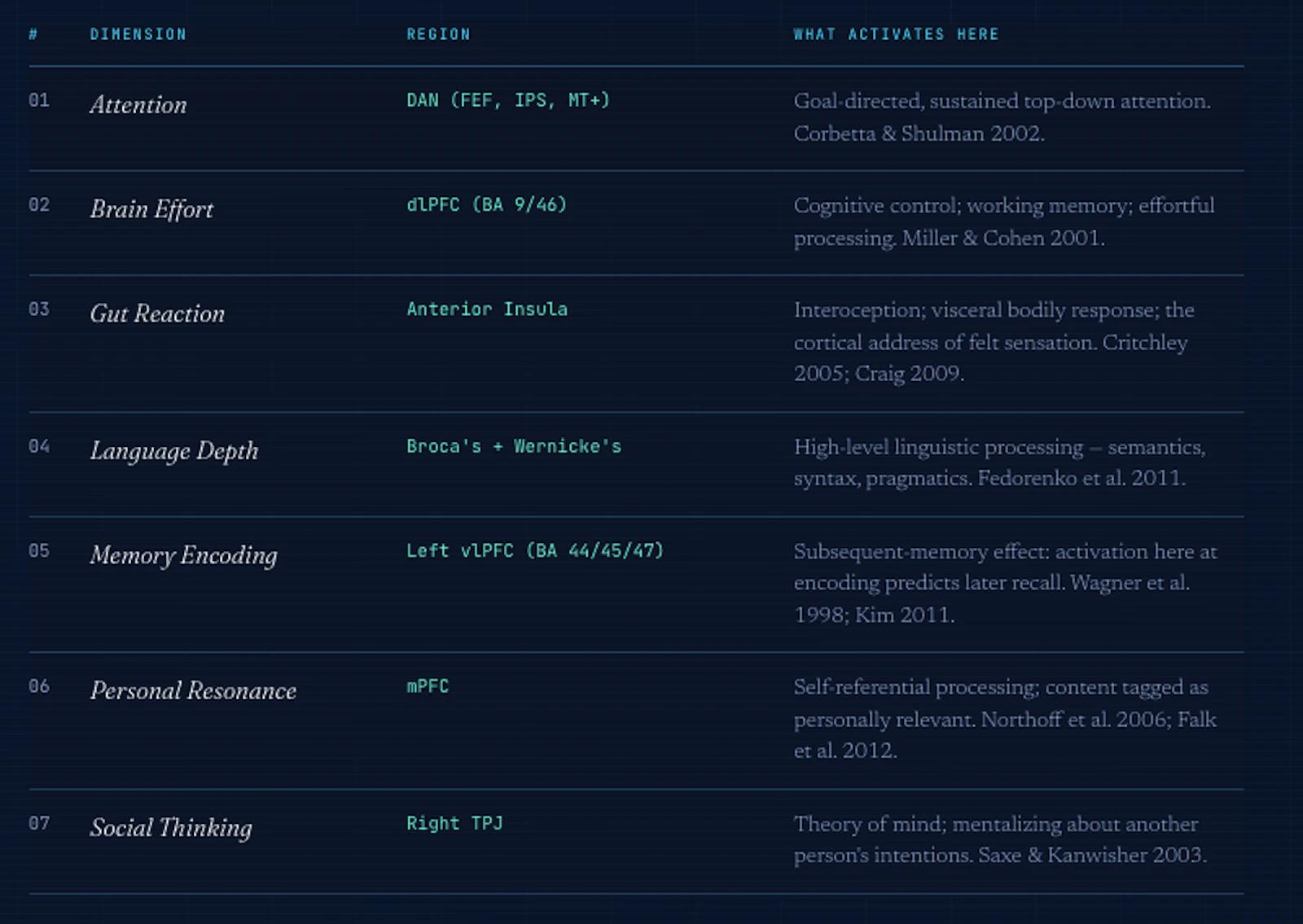
Task: Click the Right TPJ region cell
Action: [454, 823]
